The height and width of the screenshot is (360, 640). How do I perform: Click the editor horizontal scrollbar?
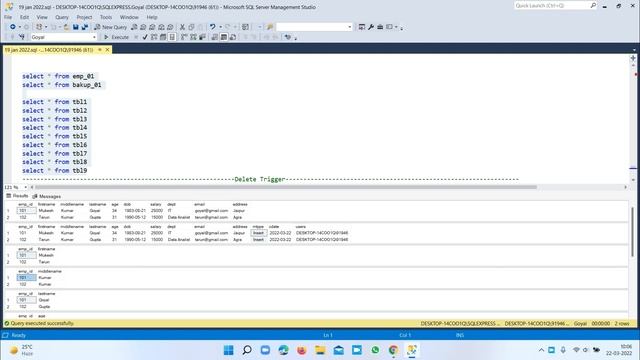(x=286, y=187)
